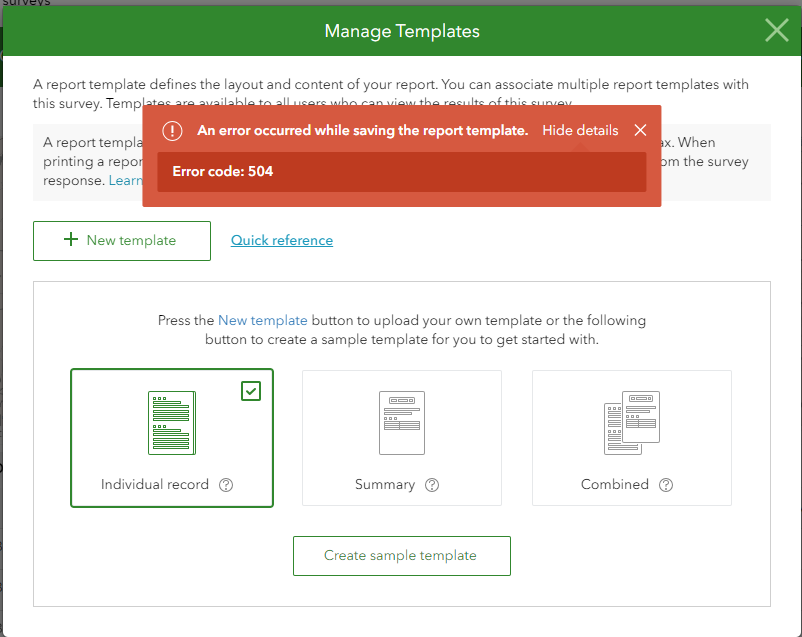The image size is (802, 637).
Task: Open help for Individual record
Action: click(x=226, y=485)
